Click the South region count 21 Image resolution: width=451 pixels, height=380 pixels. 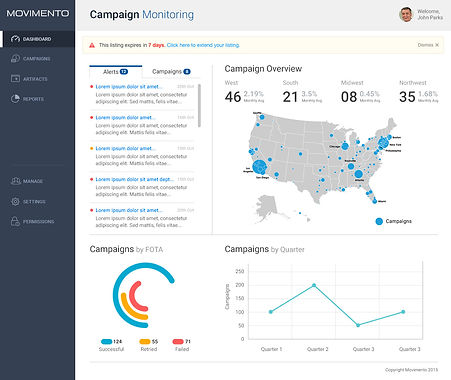click(x=290, y=97)
